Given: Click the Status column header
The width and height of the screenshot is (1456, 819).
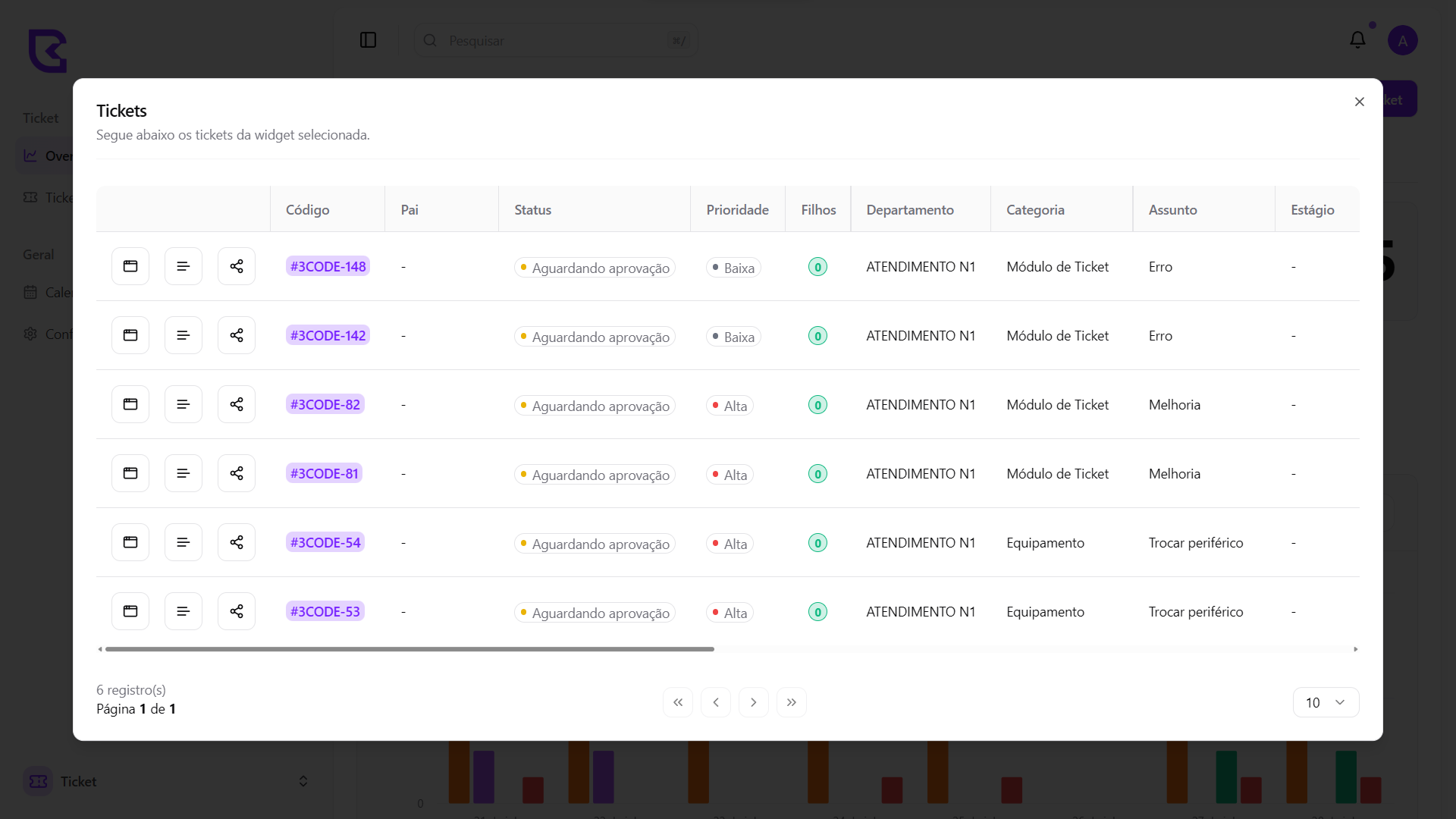Looking at the screenshot, I should click(532, 210).
